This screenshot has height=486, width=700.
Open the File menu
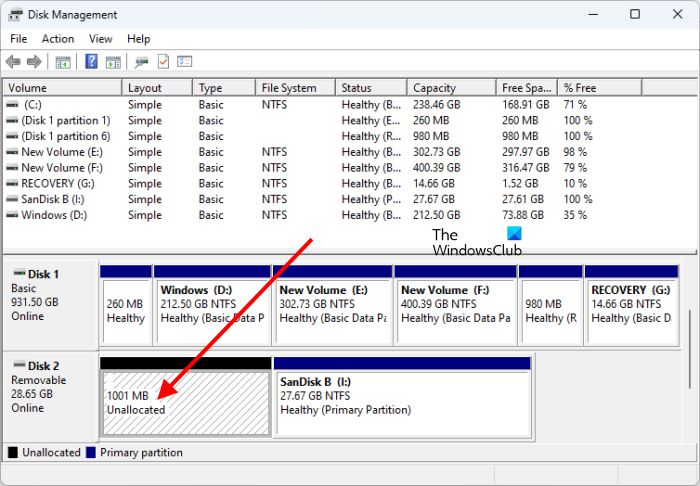click(19, 39)
